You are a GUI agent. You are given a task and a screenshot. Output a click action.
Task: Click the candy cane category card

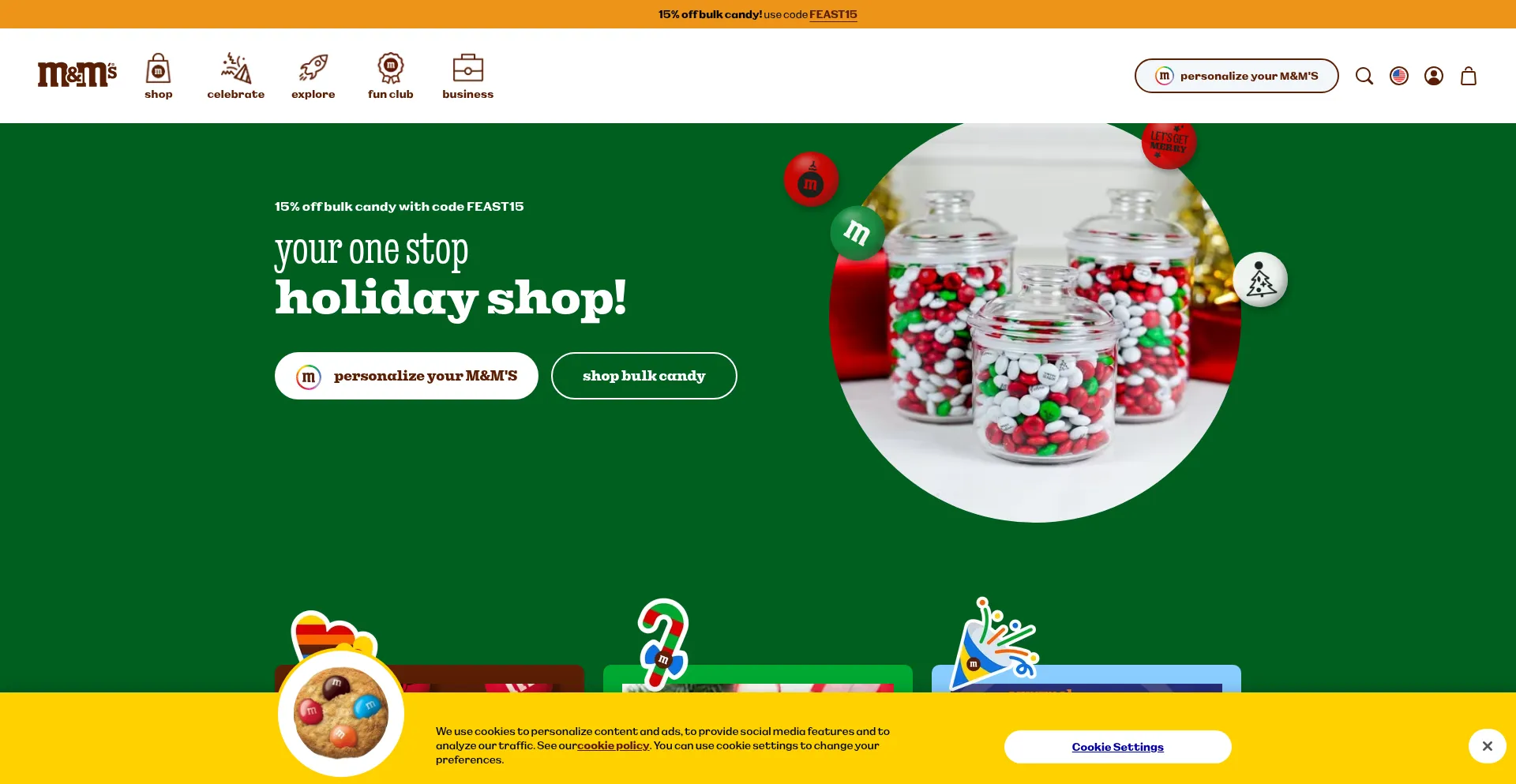click(757, 679)
